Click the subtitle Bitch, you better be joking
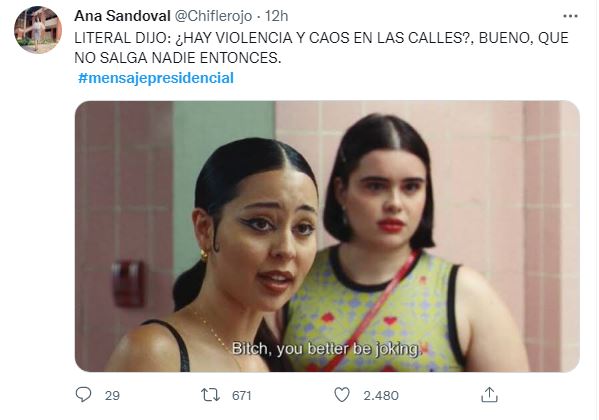 coord(326,349)
